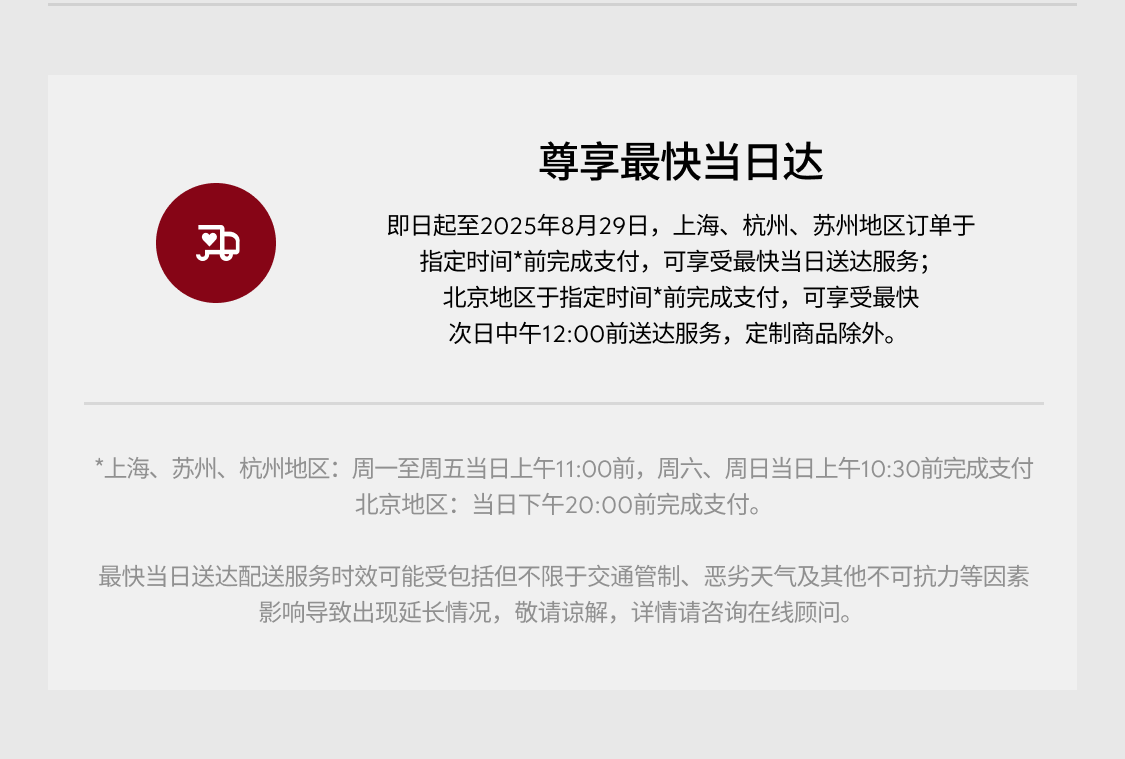Click the heart symbol on the truck icon
This screenshot has width=1125, height=759.
pos(210,238)
